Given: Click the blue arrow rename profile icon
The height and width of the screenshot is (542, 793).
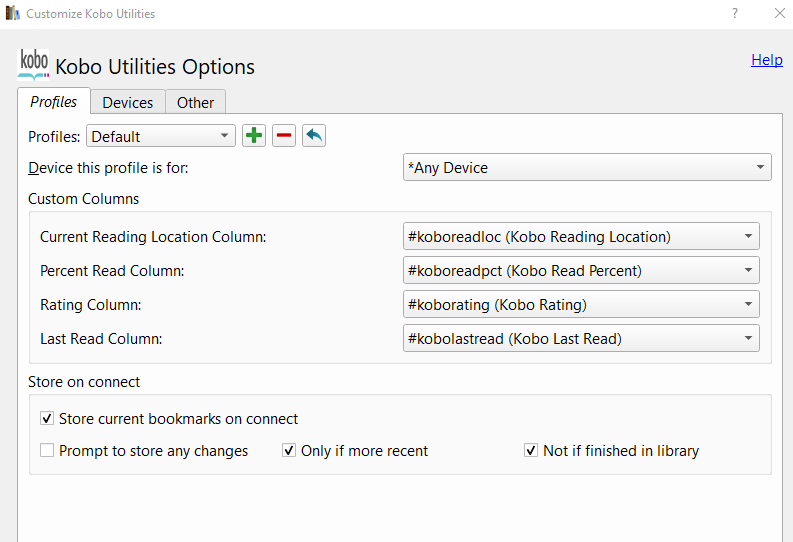Looking at the screenshot, I should coord(314,136).
